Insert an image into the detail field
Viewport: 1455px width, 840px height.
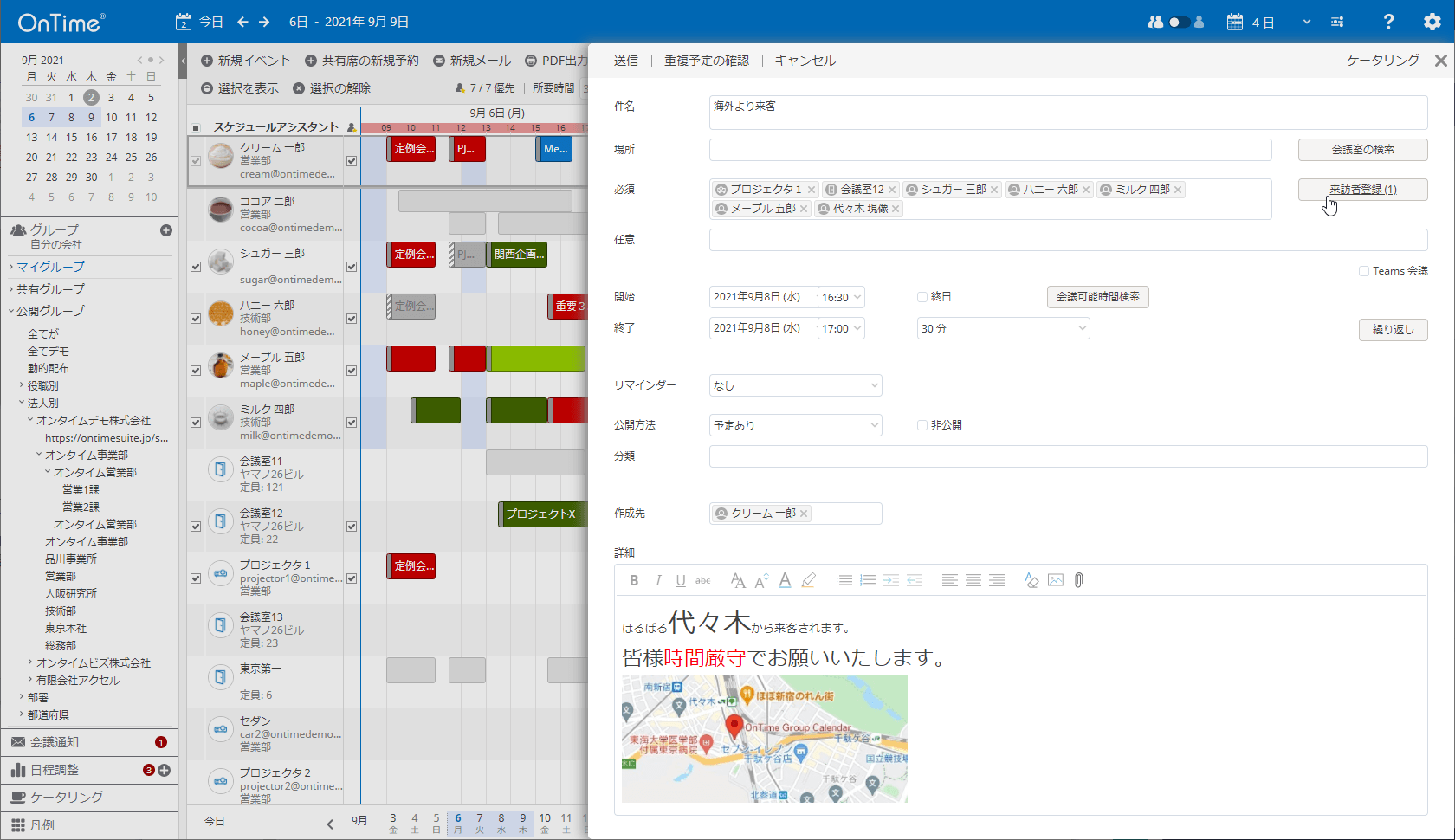coord(1055,580)
